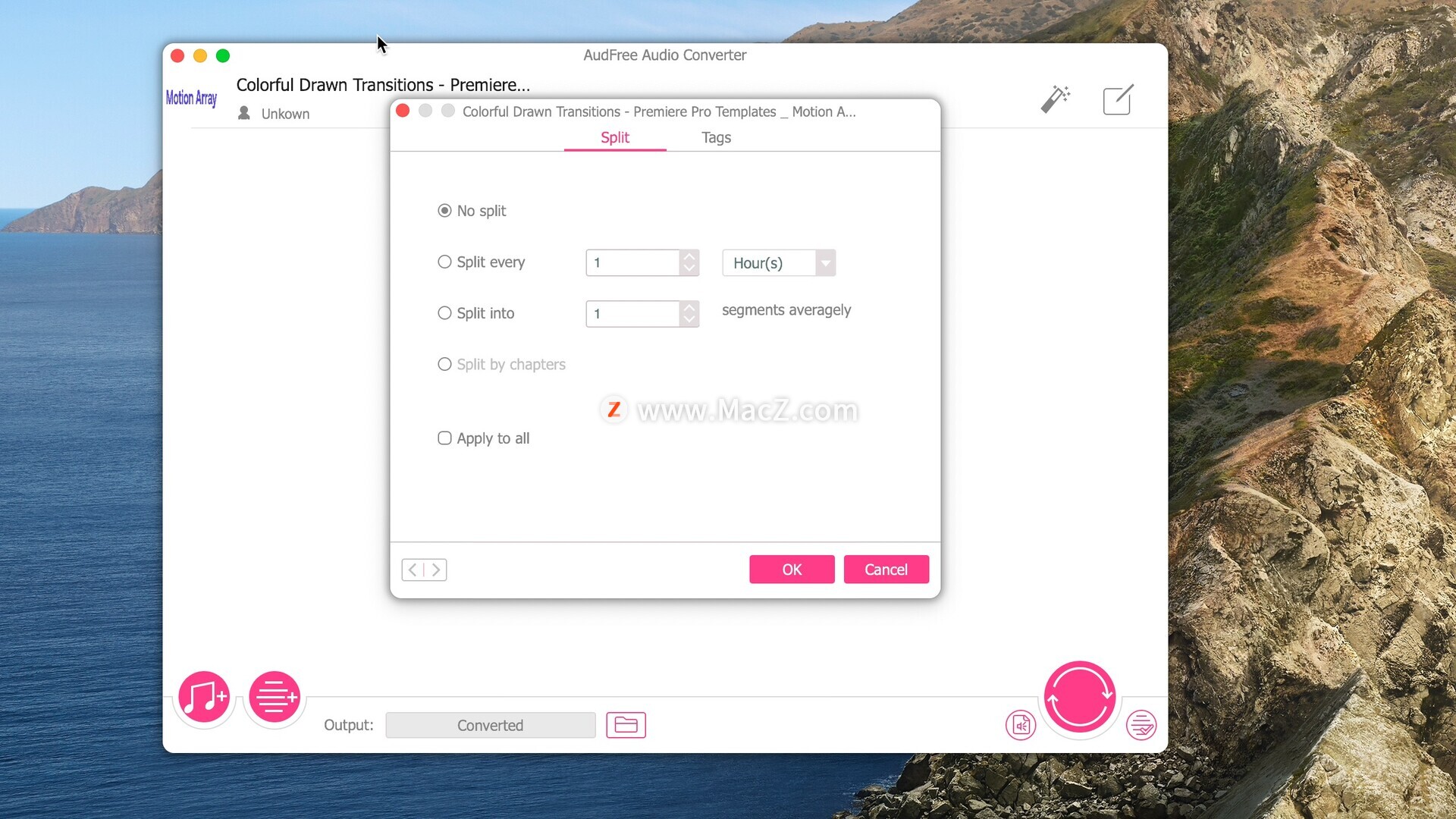Switch to the Tags tab
This screenshot has width=1456, height=819.
(x=716, y=137)
